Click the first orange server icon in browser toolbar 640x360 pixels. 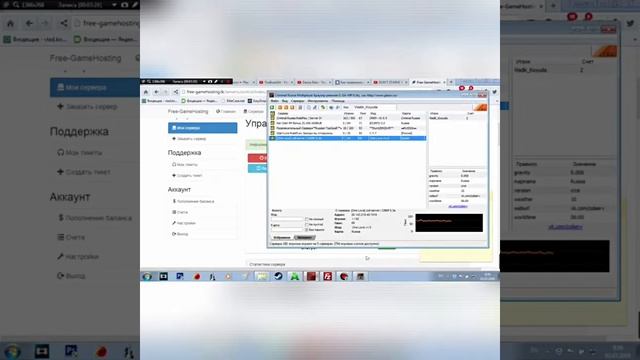[x=280, y=107]
